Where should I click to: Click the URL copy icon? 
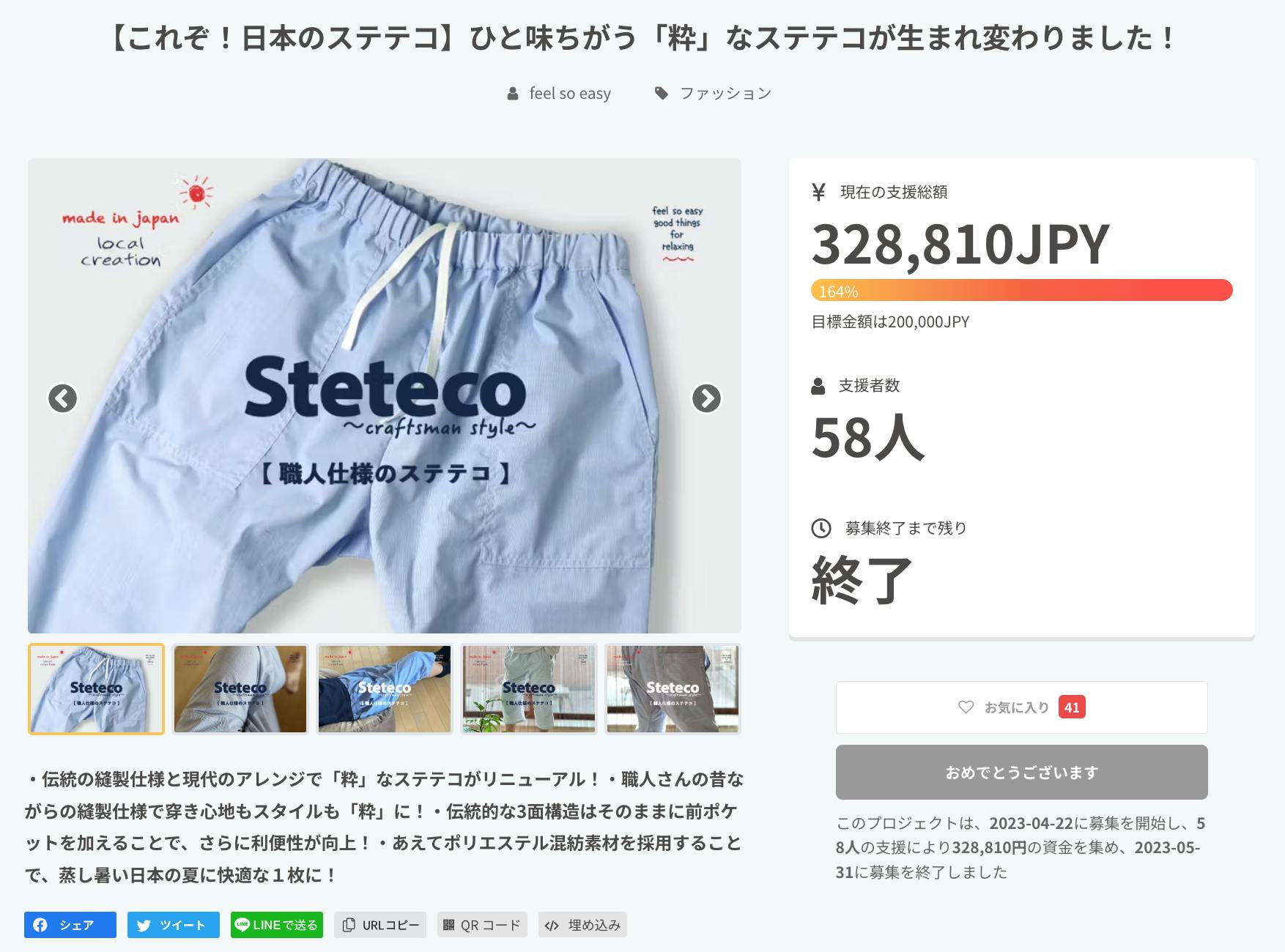(349, 925)
